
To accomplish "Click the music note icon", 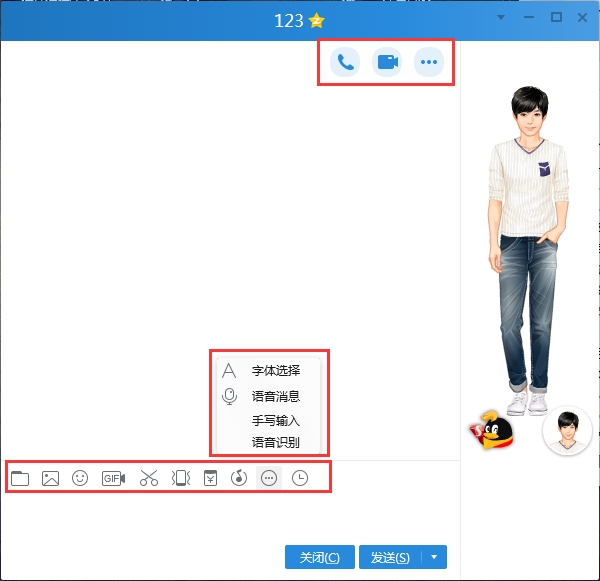I will 239,478.
